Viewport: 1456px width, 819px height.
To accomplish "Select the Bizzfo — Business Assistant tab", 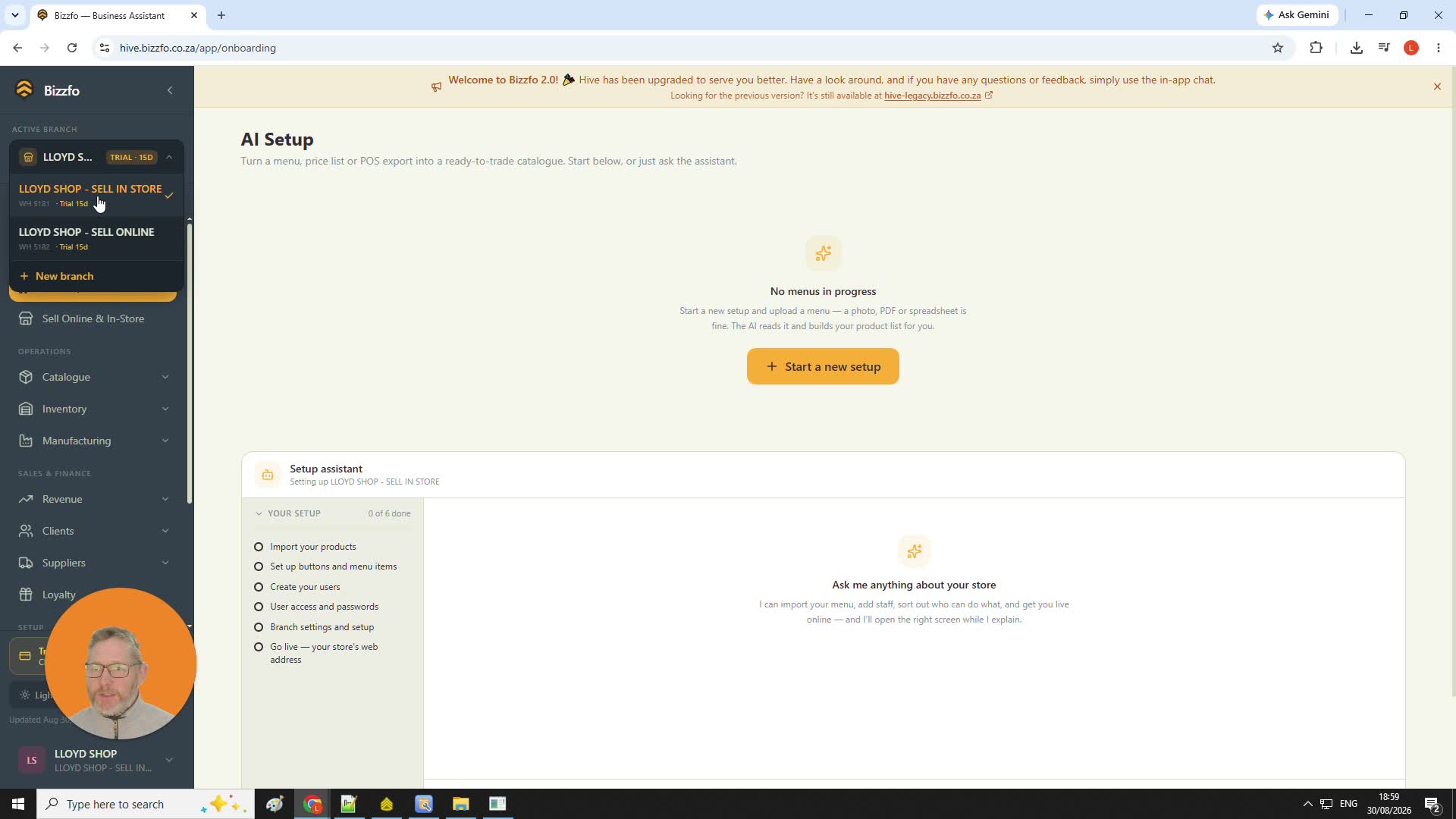I will [118, 15].
